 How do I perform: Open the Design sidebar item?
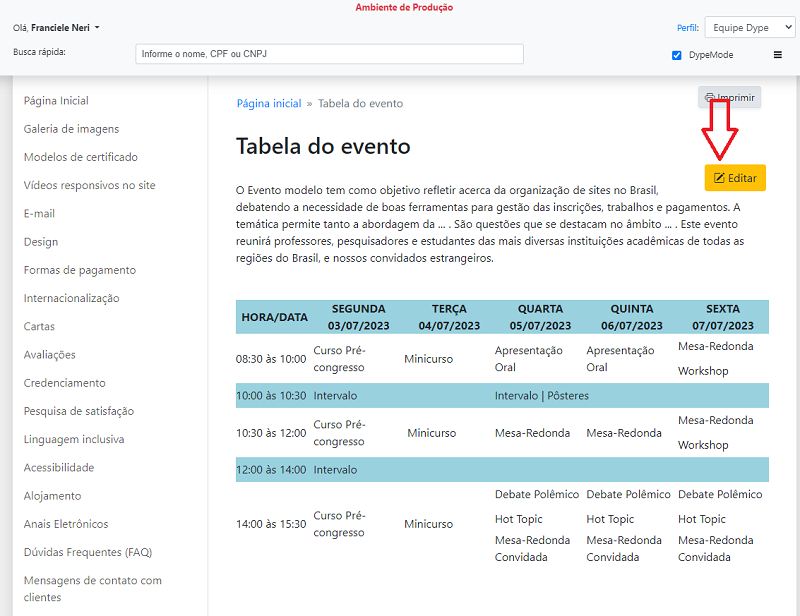tap(41, 242)
